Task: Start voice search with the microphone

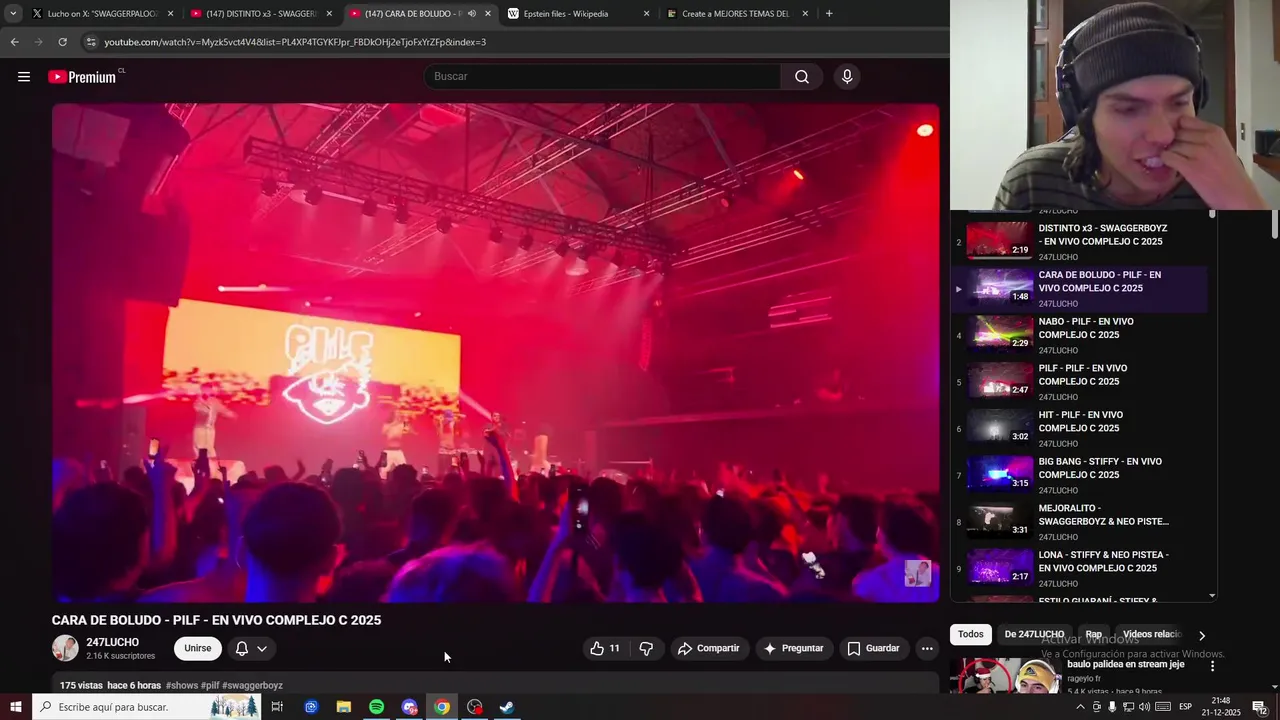Action: (847, 77)
